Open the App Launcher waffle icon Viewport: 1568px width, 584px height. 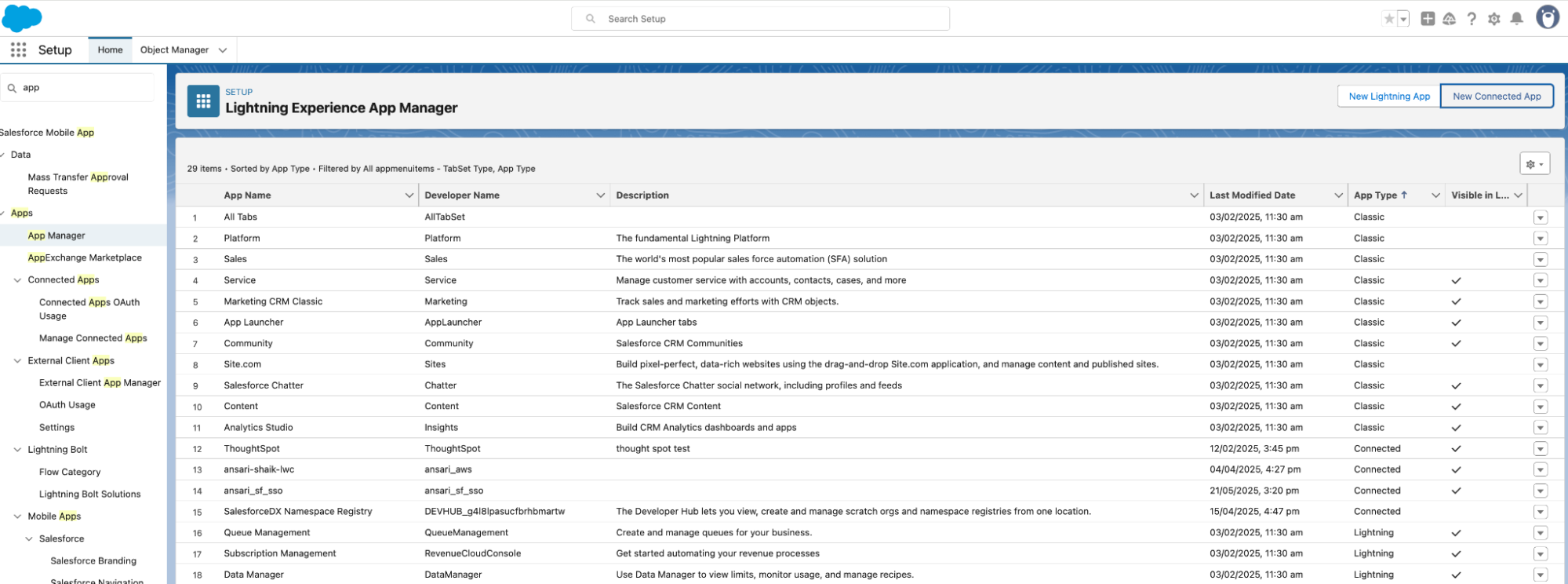(18, 50)
